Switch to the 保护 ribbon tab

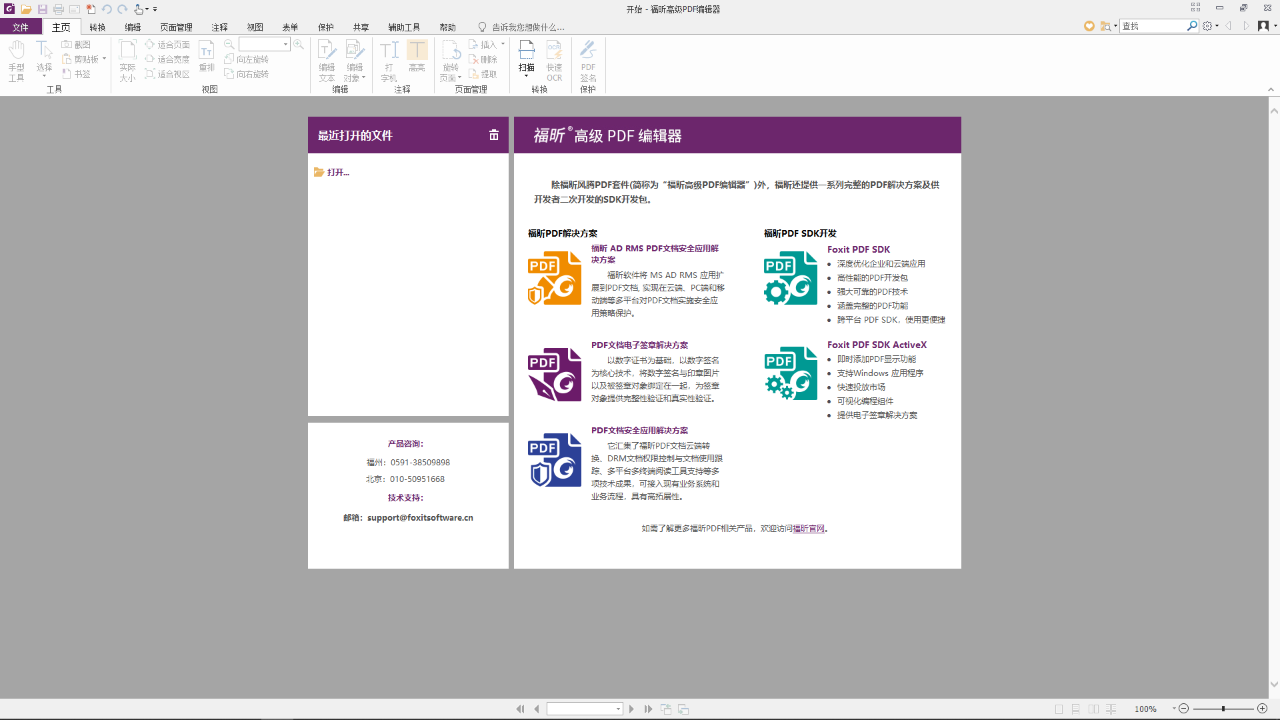point(326,27)
